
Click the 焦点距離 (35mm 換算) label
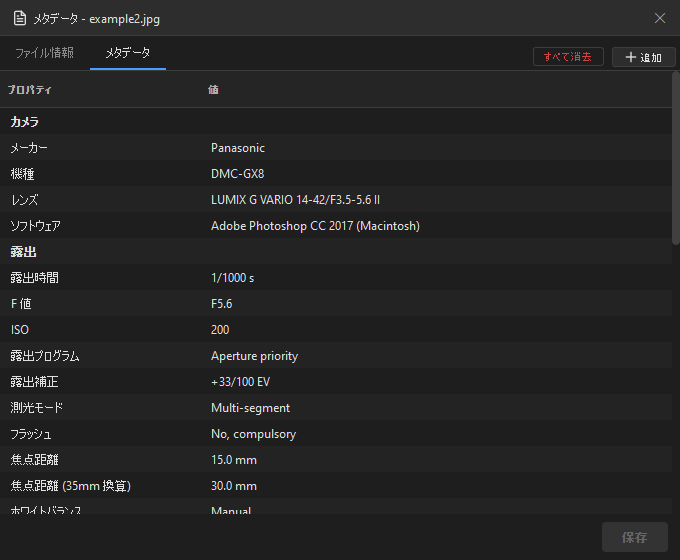71,486
